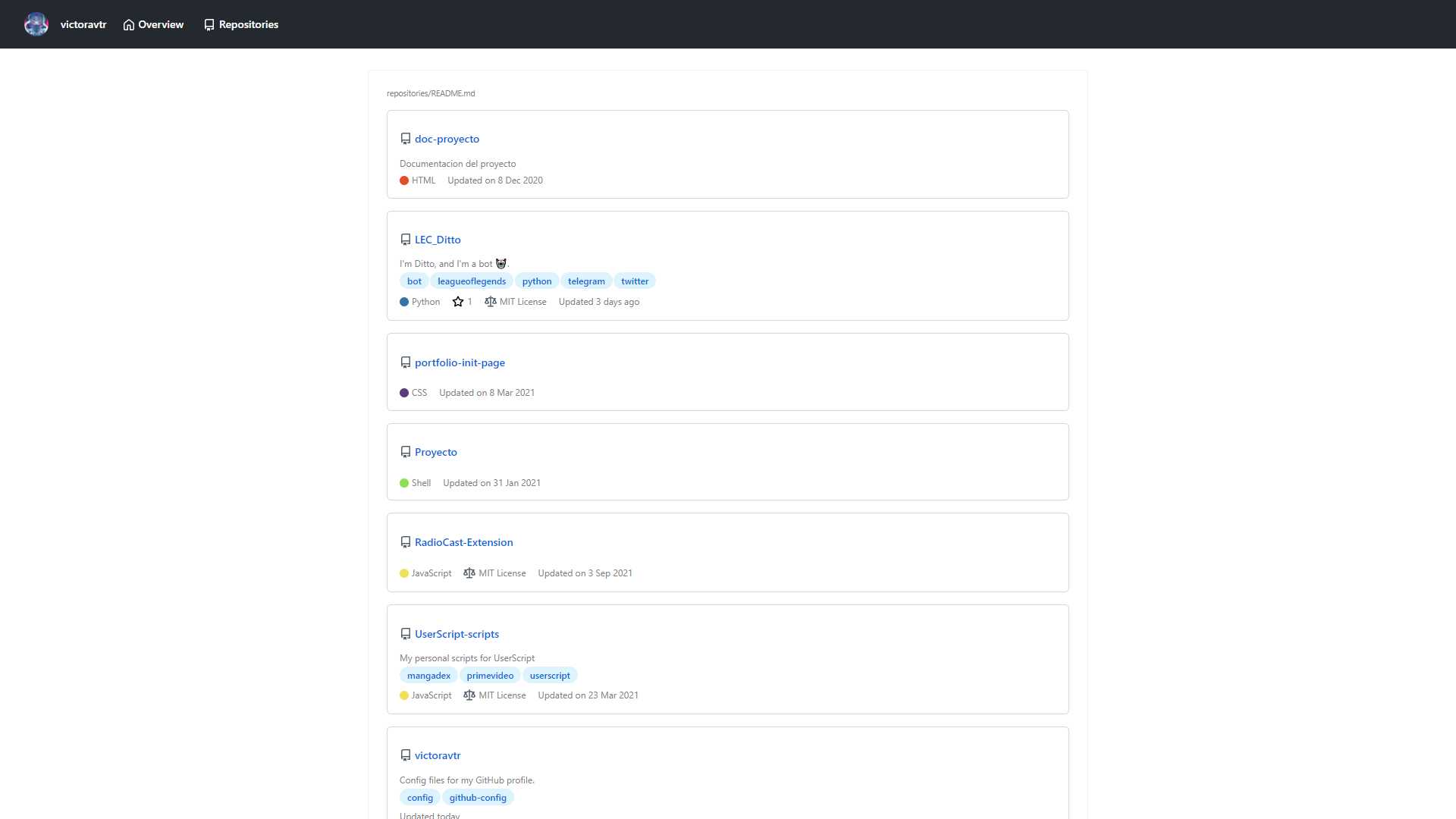Click the repo icon beside doc-proyecto
The image size is (1456, 819).
pyautogui.click(x=406, y=139)
